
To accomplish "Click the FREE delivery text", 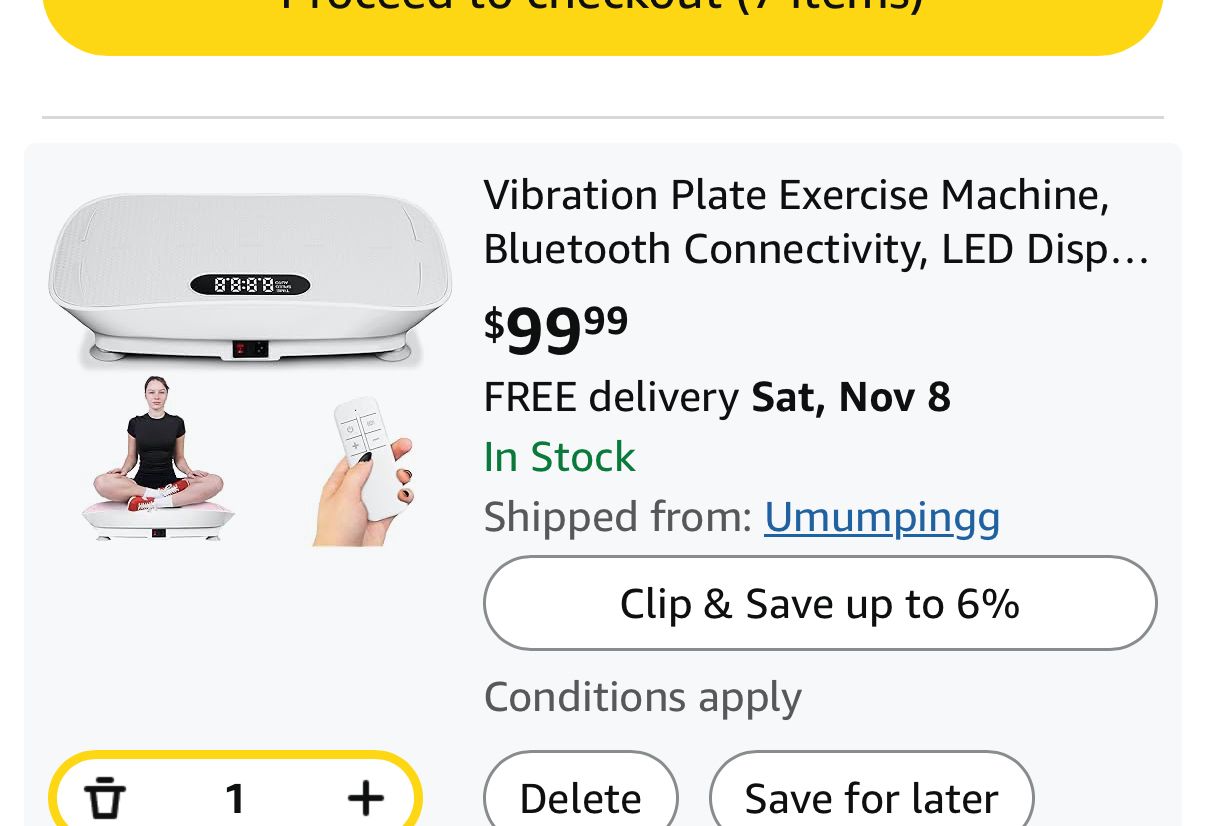I will [611, 397].
